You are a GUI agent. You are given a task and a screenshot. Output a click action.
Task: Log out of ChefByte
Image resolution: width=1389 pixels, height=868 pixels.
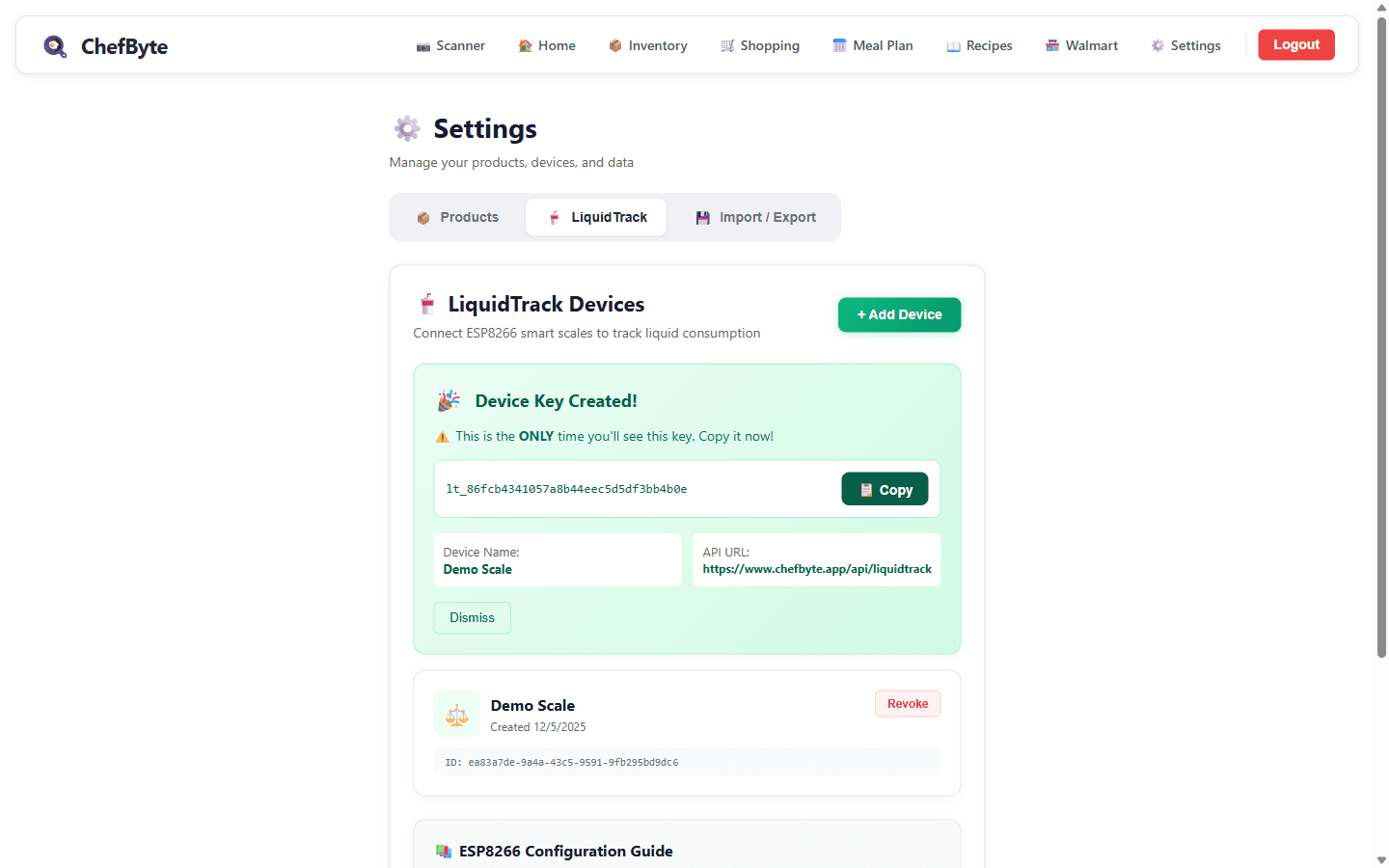[x=1295, y=44]
